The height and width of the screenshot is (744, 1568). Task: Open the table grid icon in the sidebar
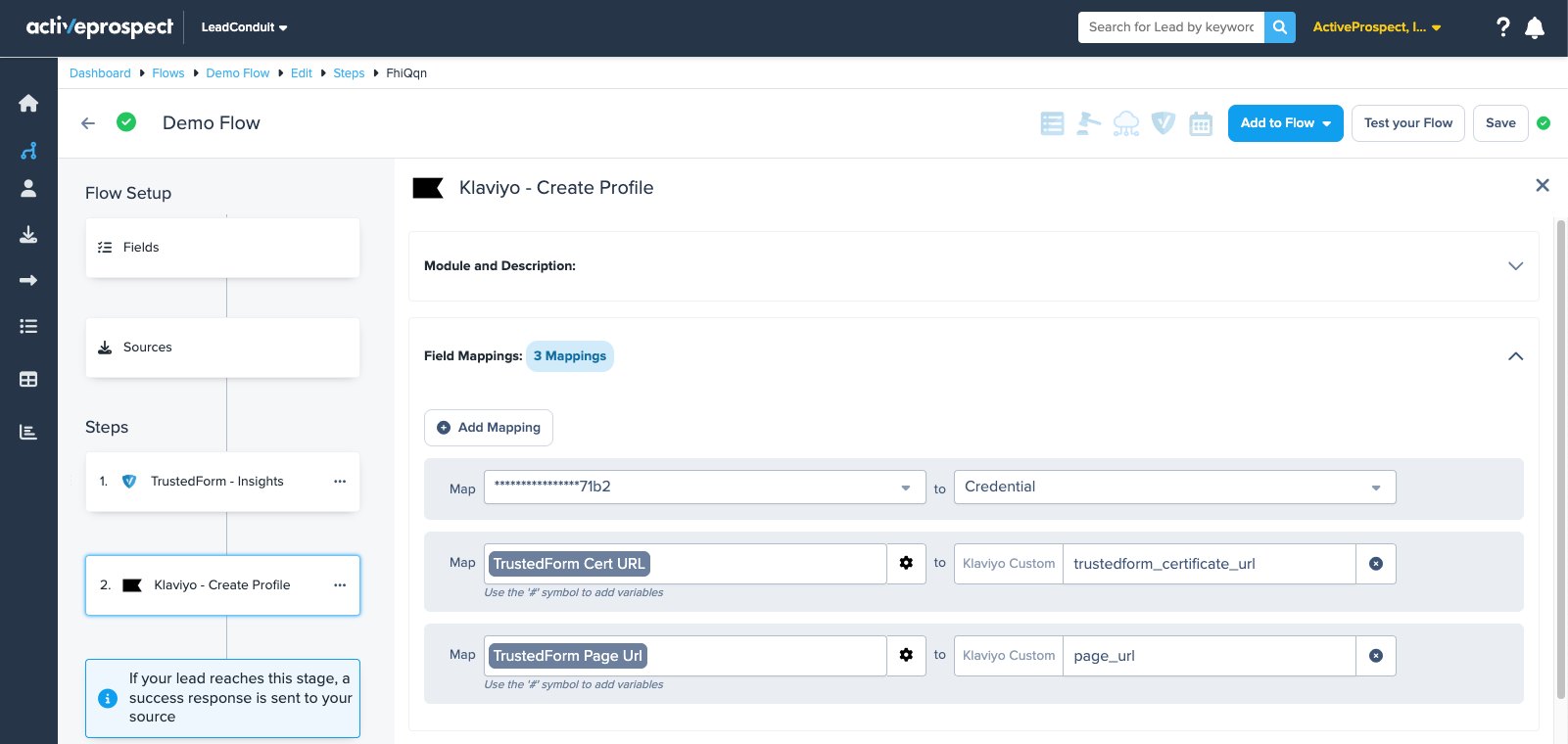click(28, 379)
